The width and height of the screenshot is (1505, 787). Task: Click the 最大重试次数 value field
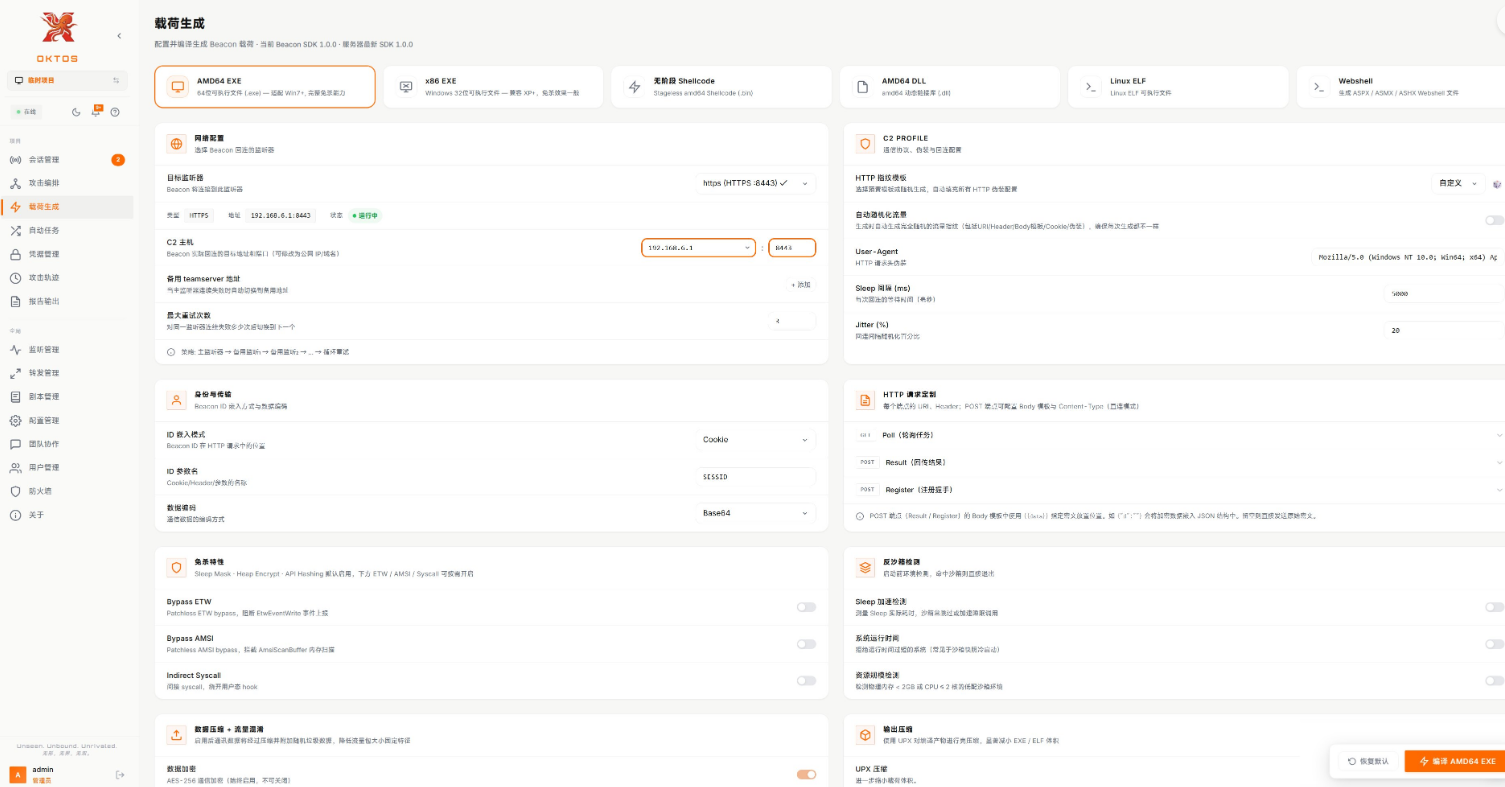coord(794,322)
